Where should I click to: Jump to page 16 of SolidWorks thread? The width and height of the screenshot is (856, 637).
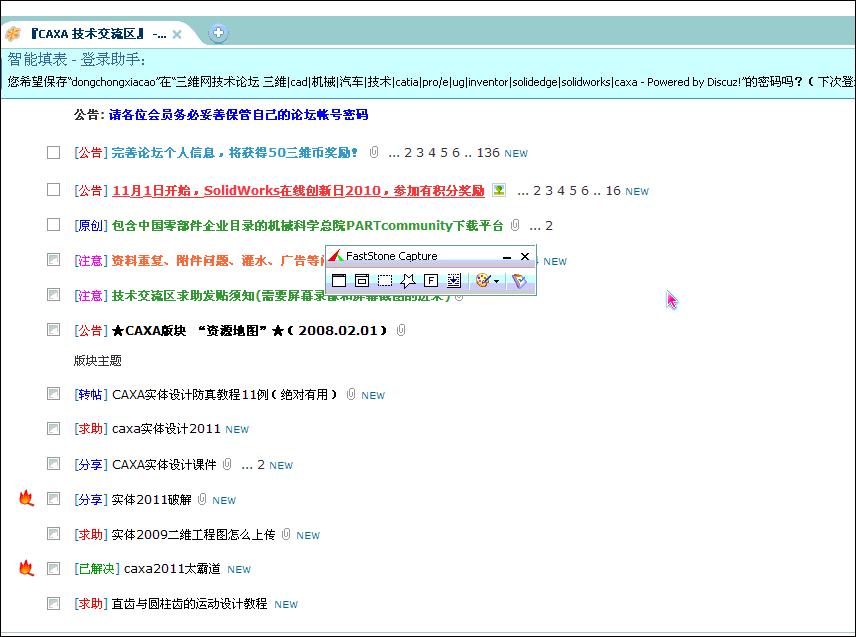[613, 190]
